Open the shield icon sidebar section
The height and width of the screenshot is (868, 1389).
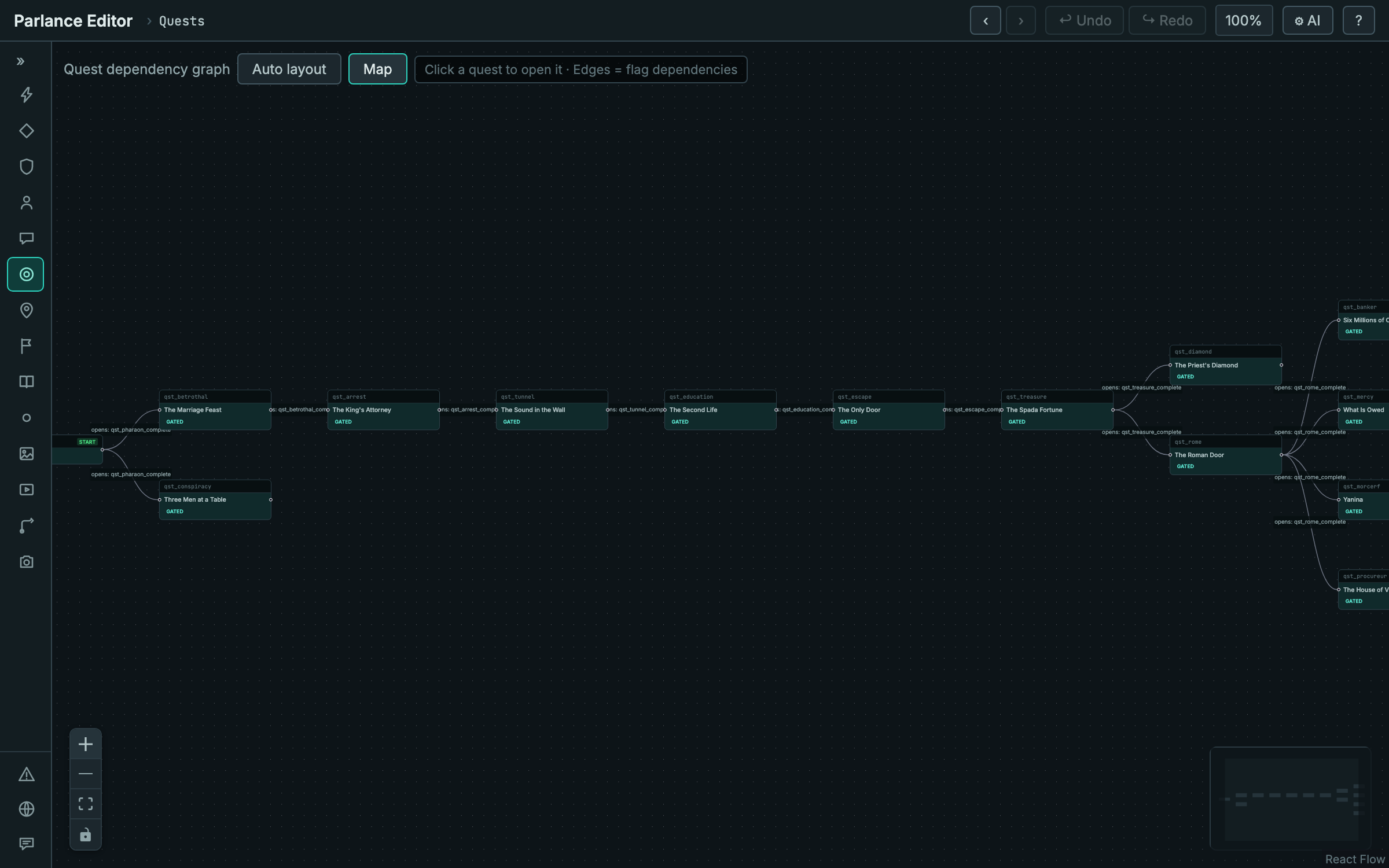coord(26,167)
